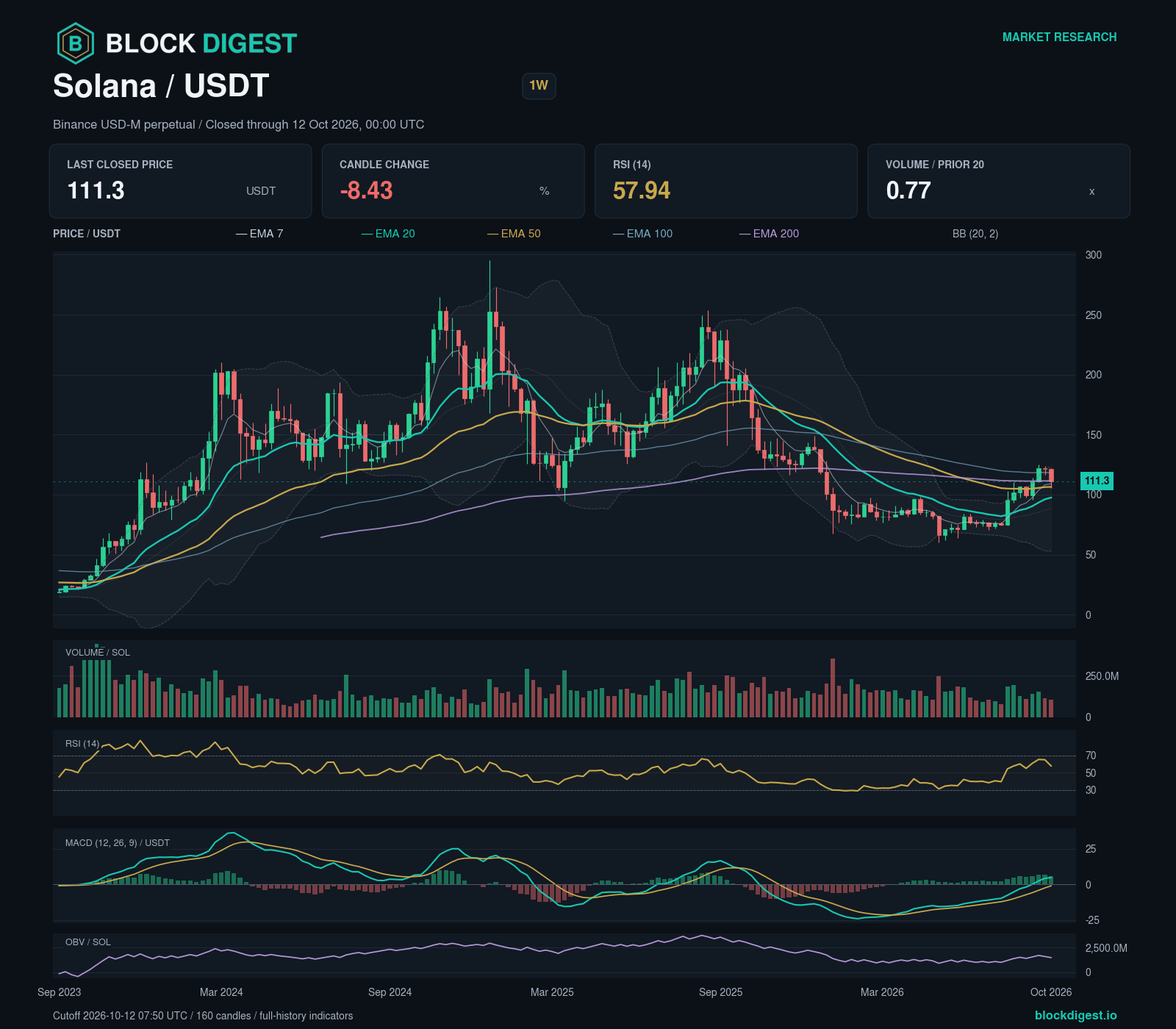The image size is (1176, 1029).
Task: Click the Mar 2024 time axis label
Action: pos(221,992)
